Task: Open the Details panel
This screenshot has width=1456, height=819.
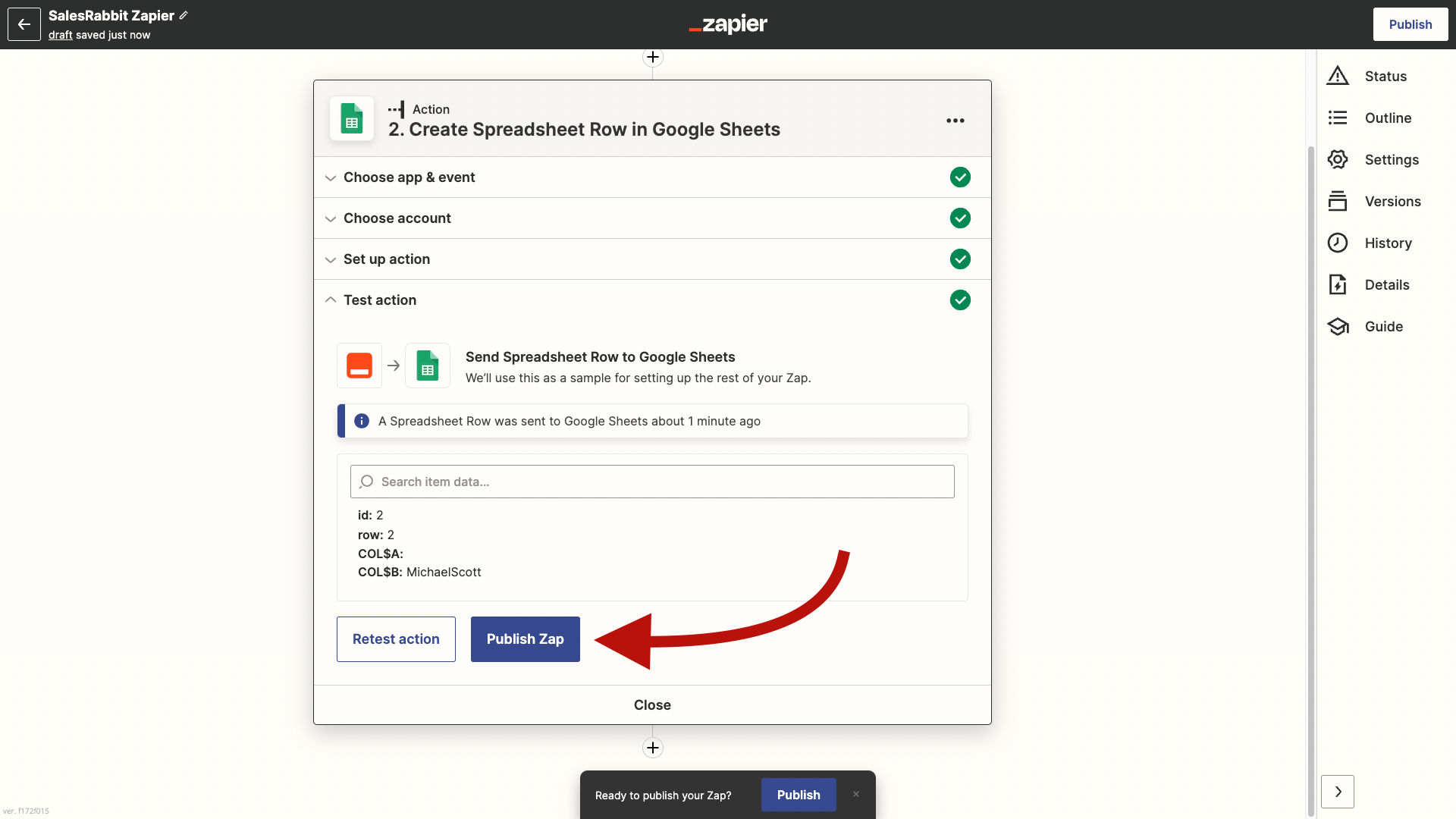Action: 1387,284
